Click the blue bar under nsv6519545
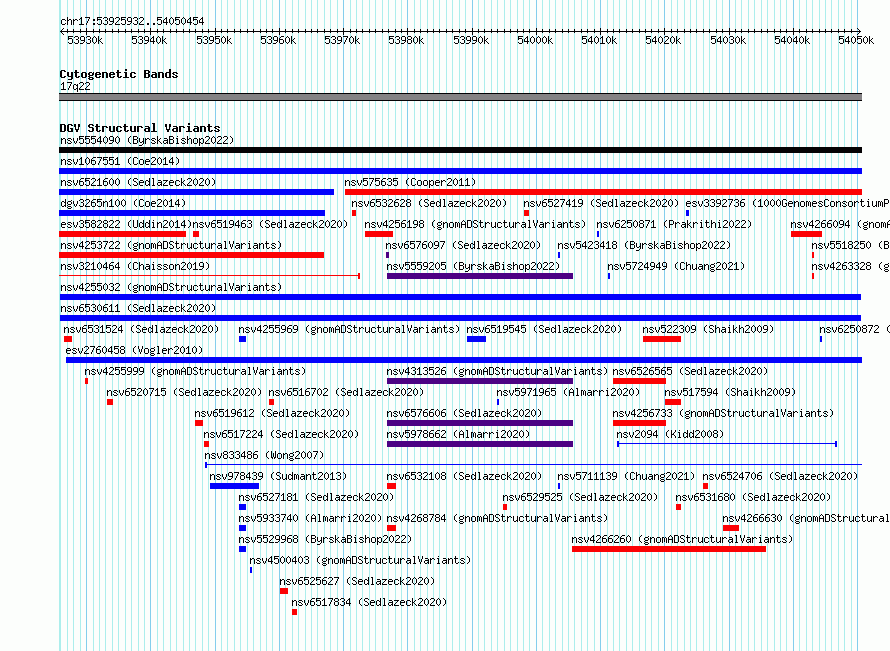The image size is (890, 651). [x=476, y=339]
